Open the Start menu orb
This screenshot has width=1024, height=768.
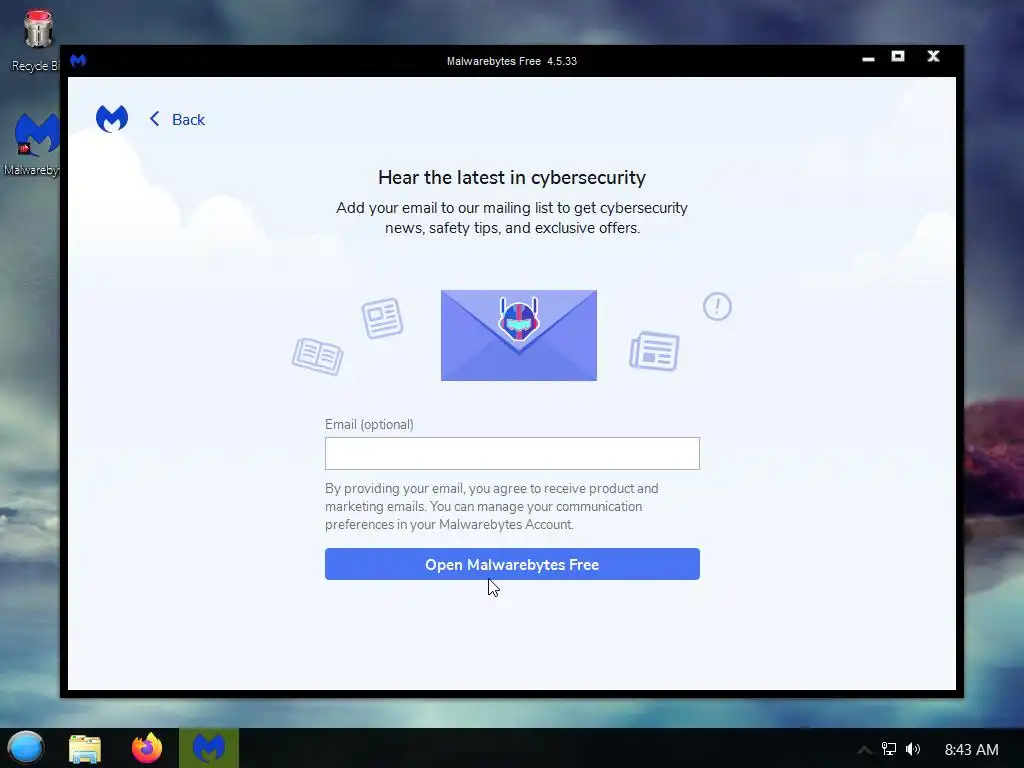[26, 748]
